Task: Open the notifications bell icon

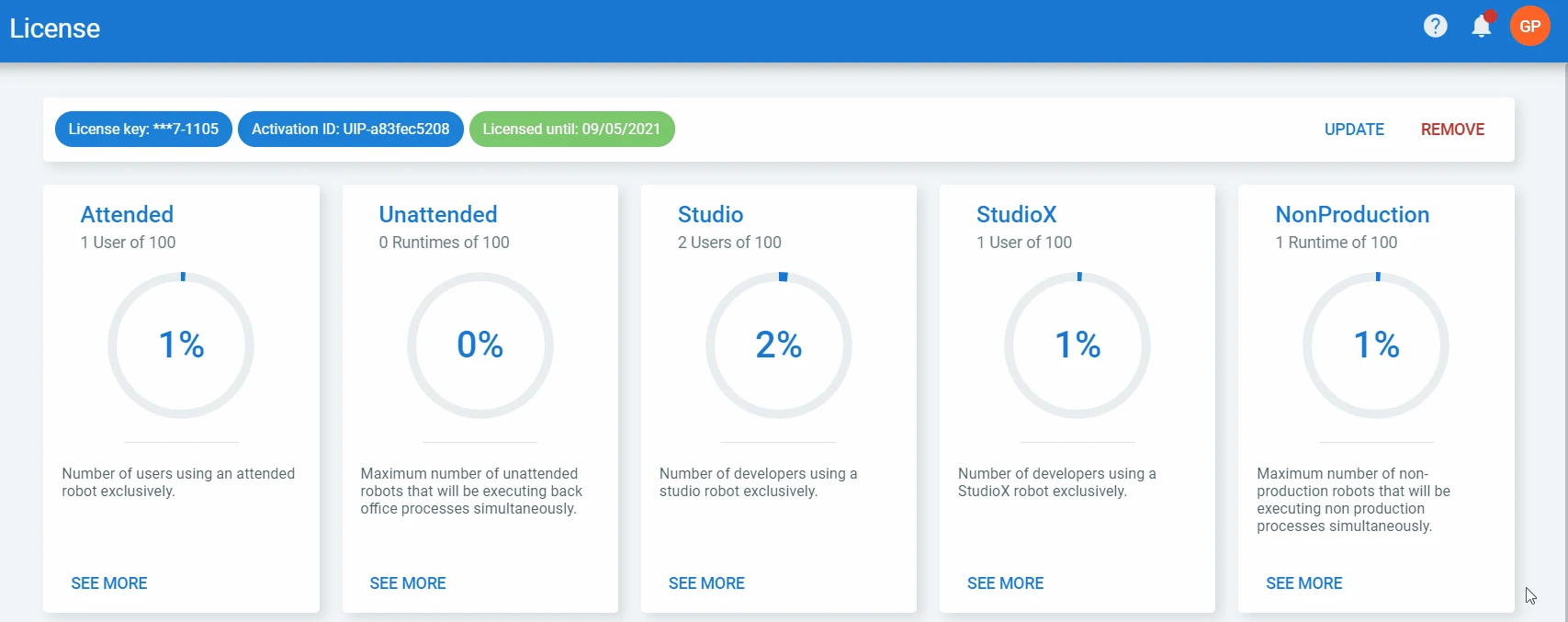Action: pyautogui.click(x=1482, y=26)
